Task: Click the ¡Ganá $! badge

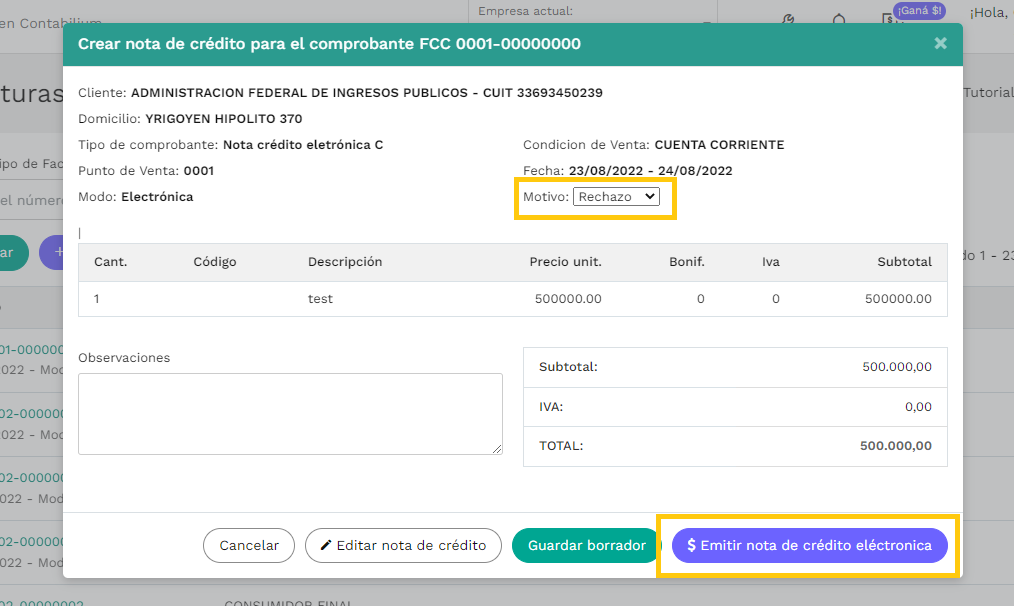Action: (920, 10)
